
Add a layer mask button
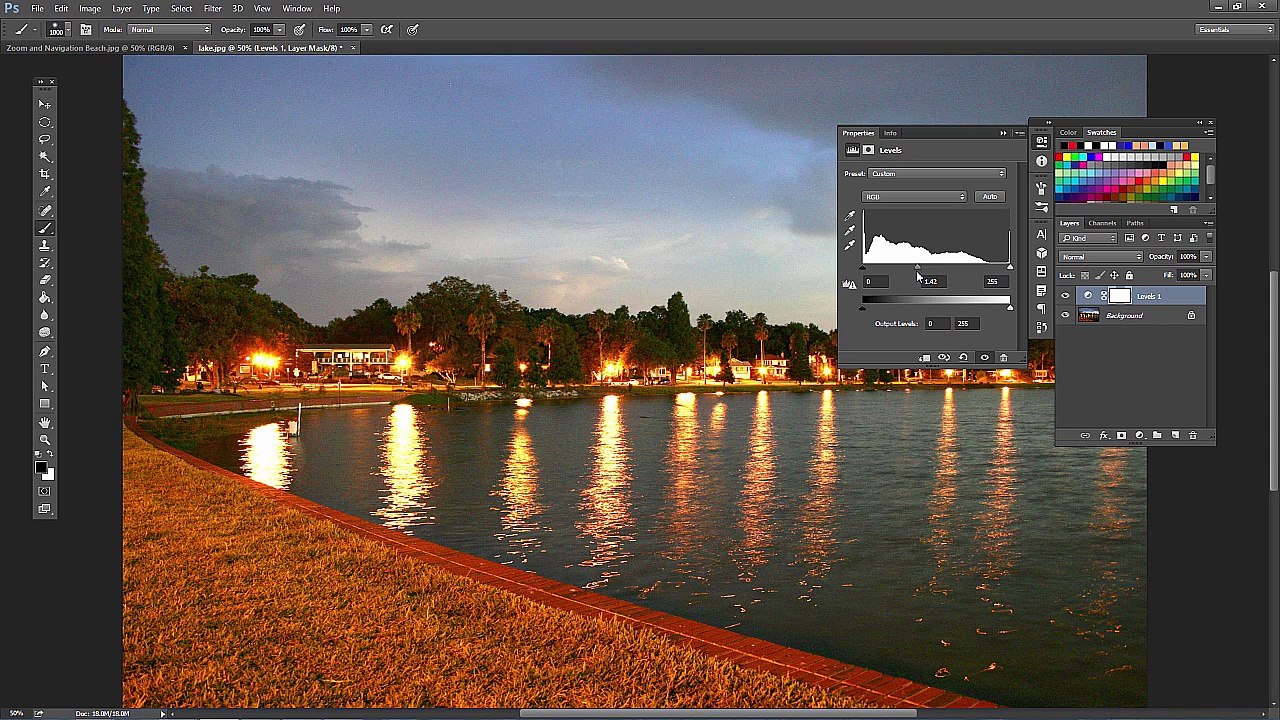1121,436
